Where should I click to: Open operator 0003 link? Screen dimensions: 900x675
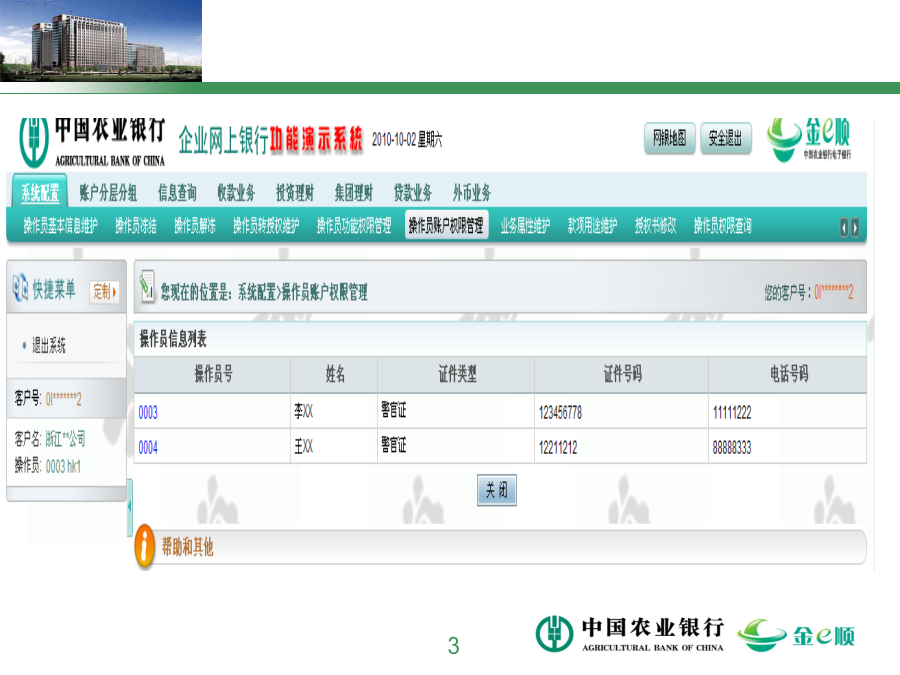click(x=148, y=412)
